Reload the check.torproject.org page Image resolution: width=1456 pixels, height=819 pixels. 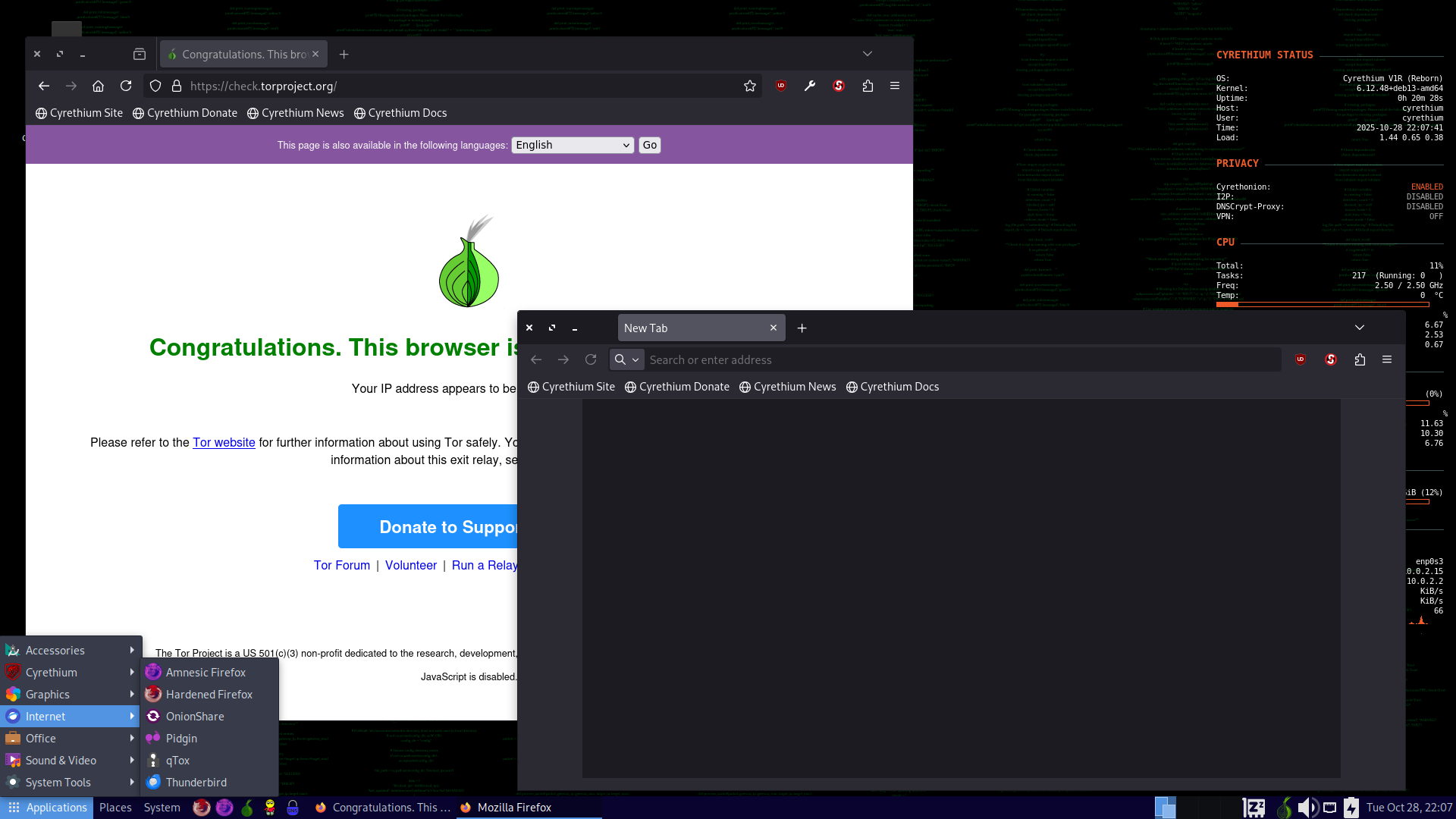coord(126,86)
